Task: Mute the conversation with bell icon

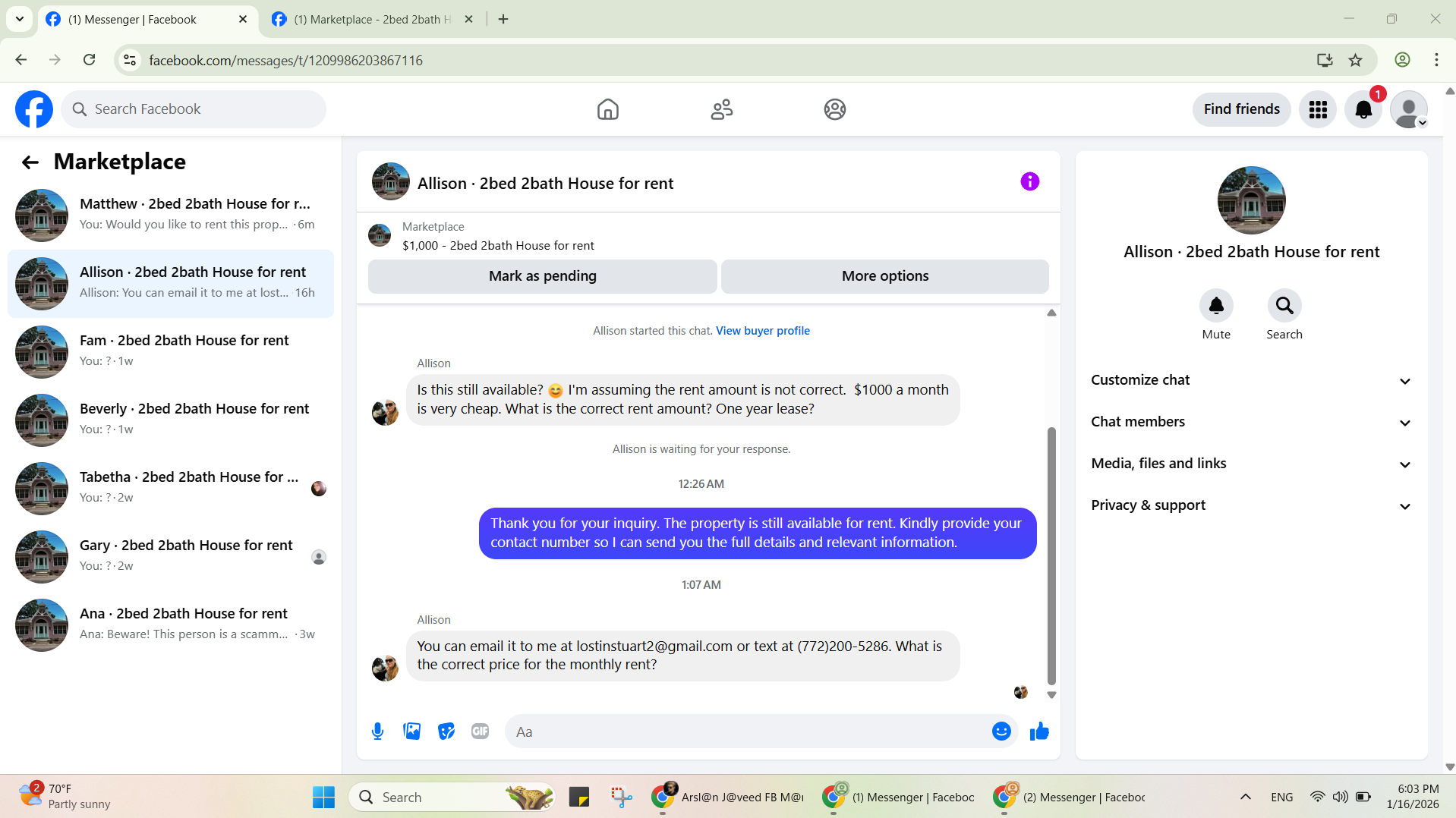Action: pos(1215,306)
